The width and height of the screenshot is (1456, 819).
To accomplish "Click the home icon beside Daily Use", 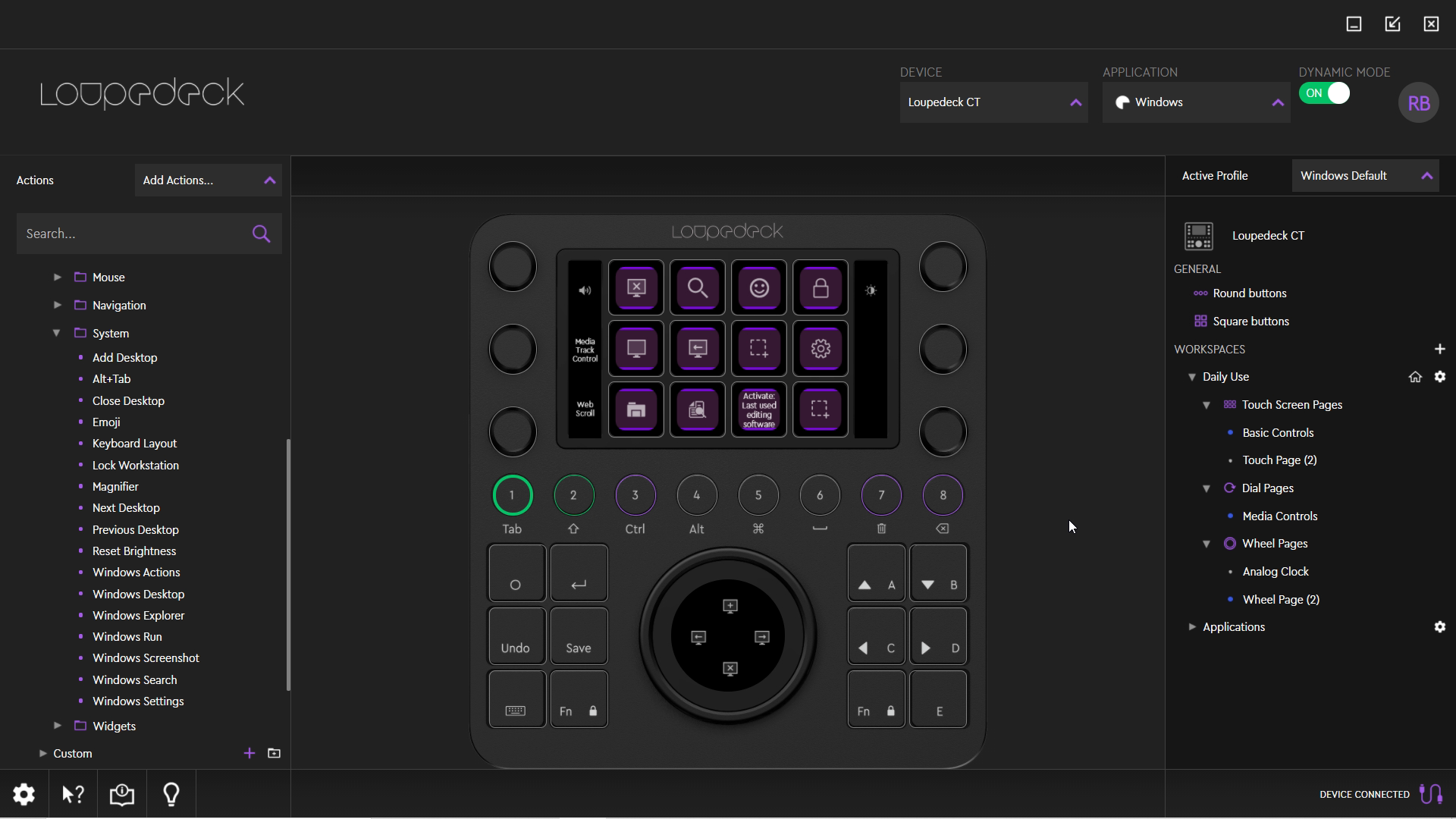I will click(x=1415, y=377).
